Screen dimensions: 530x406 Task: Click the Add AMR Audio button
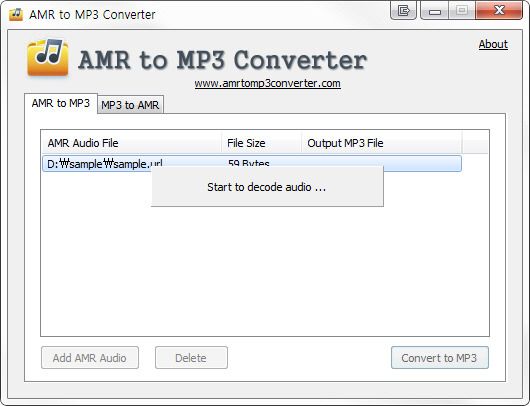(90, 358)
